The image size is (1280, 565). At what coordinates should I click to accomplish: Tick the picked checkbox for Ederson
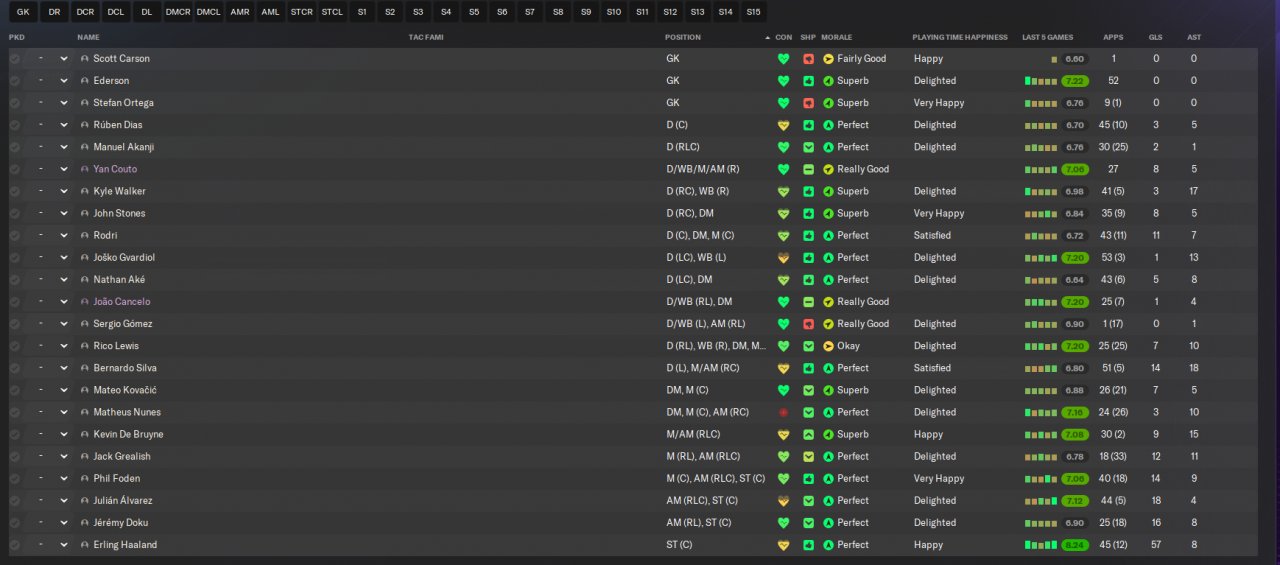pos(14,81)
